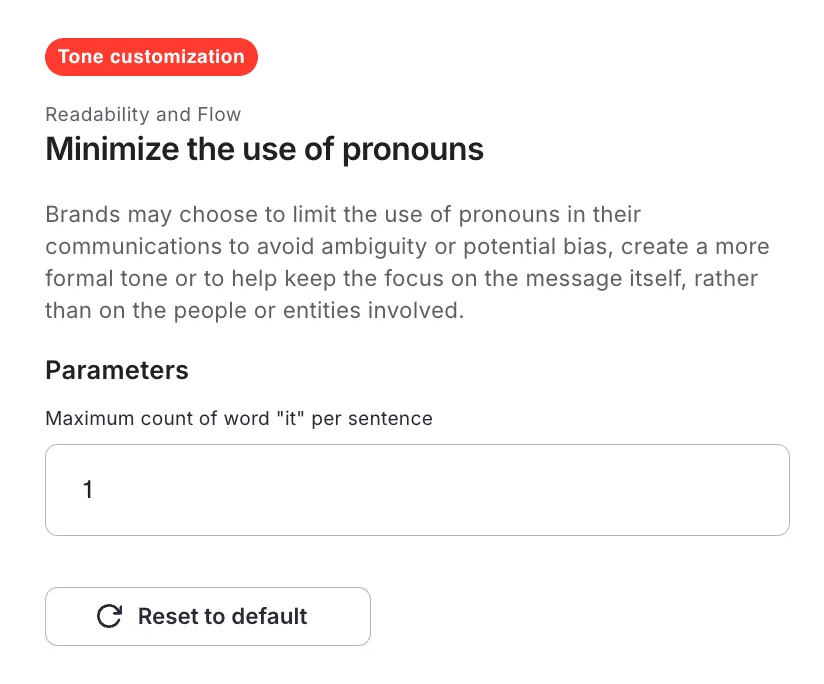Viewport: 824px width, 684px height.
Task: Click the word "Tone" in the red badge
Action: tap(80, 57)
